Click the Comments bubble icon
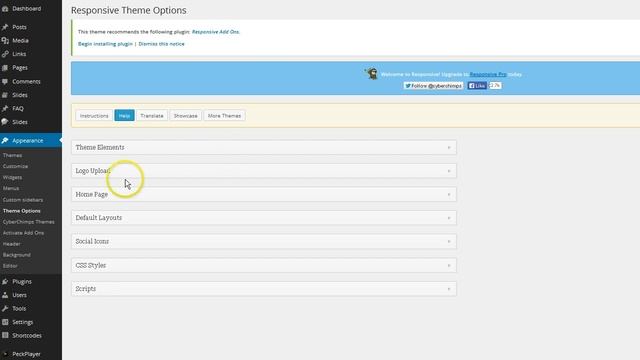The height and width of the screenshot is (360, 640). pyautogui.click(x=5, y=82)
